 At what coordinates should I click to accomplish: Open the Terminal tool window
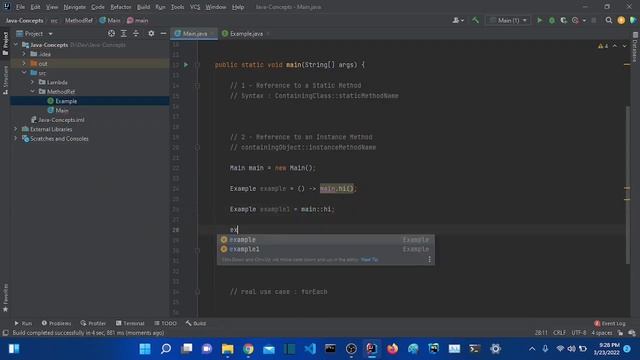click(130, 323)
